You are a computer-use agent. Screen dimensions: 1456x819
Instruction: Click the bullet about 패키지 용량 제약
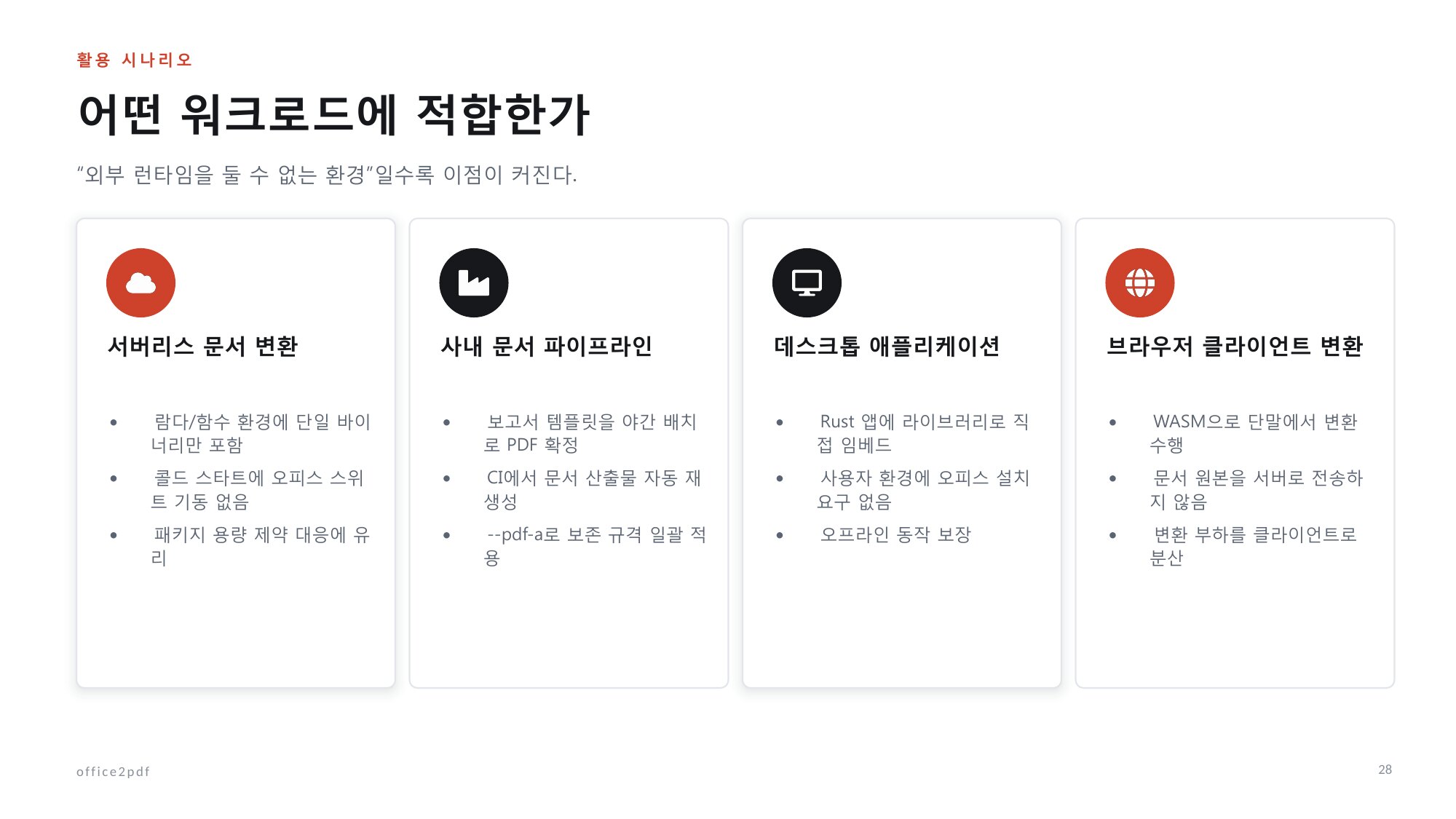click(261, 546)
